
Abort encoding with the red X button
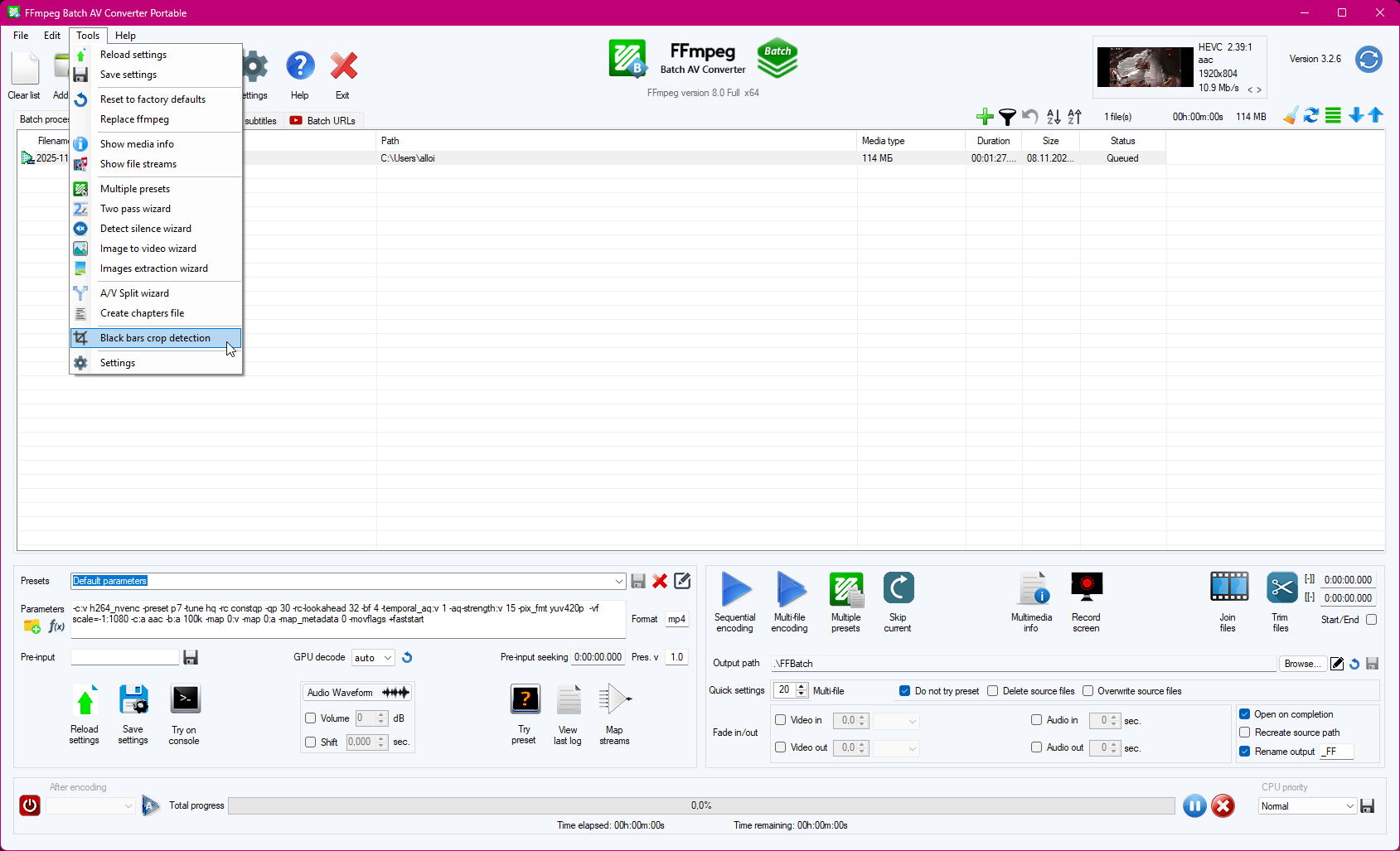point(1223,805)
